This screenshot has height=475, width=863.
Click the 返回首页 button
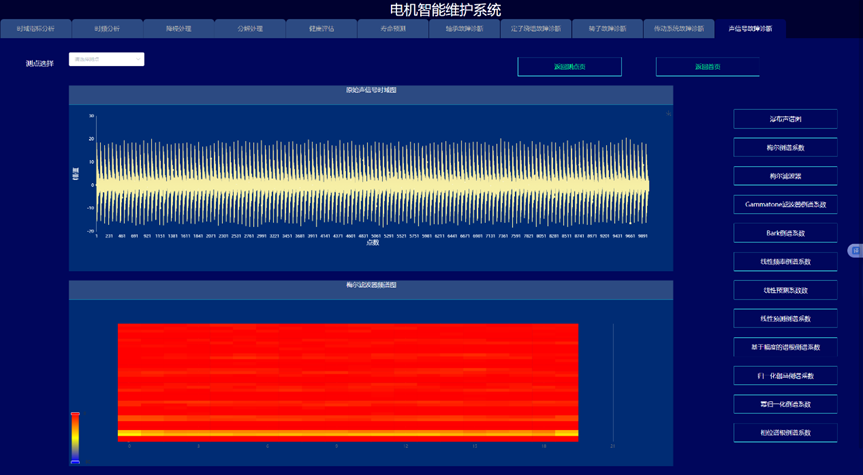(x=707, y=67)
